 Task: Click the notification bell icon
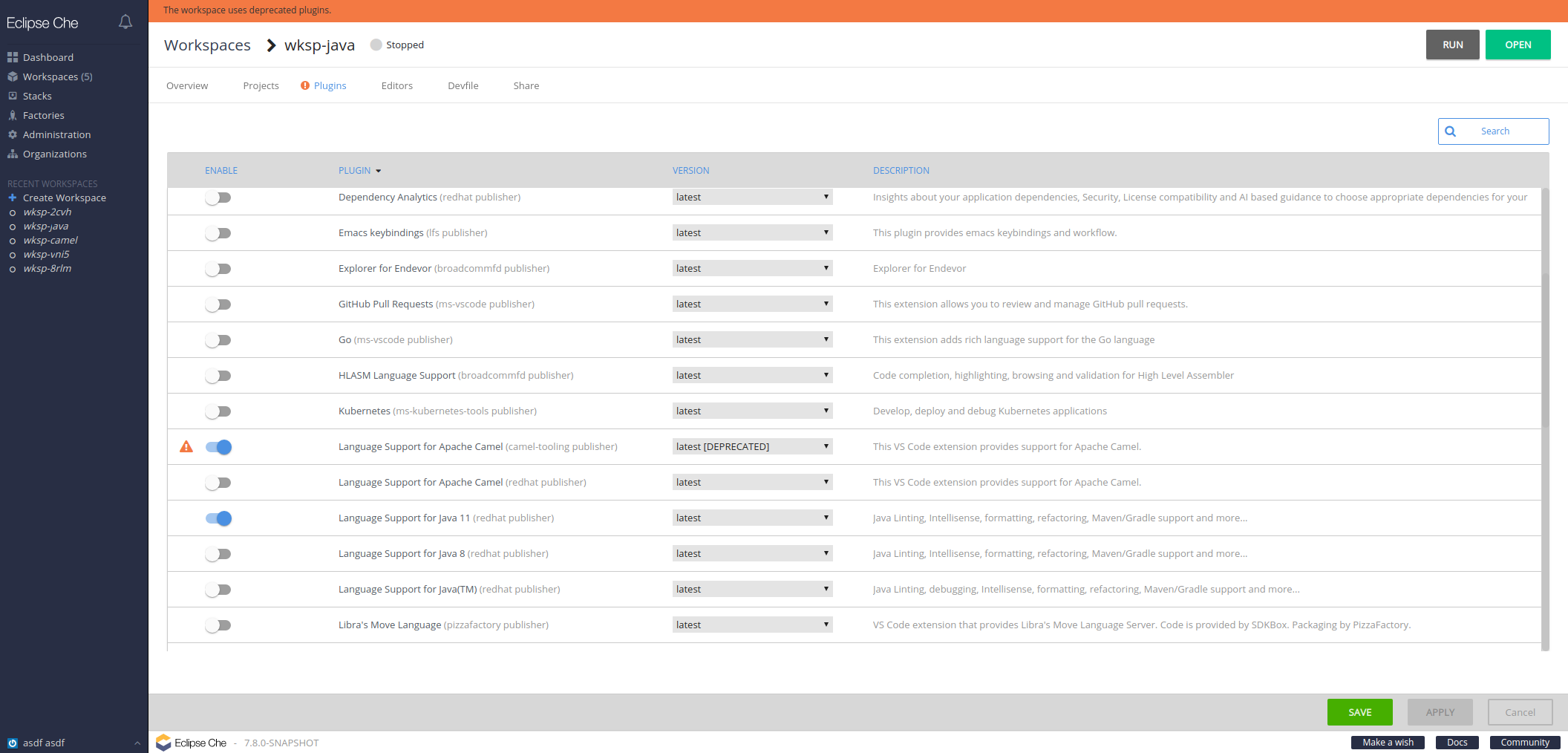[125, 22]
